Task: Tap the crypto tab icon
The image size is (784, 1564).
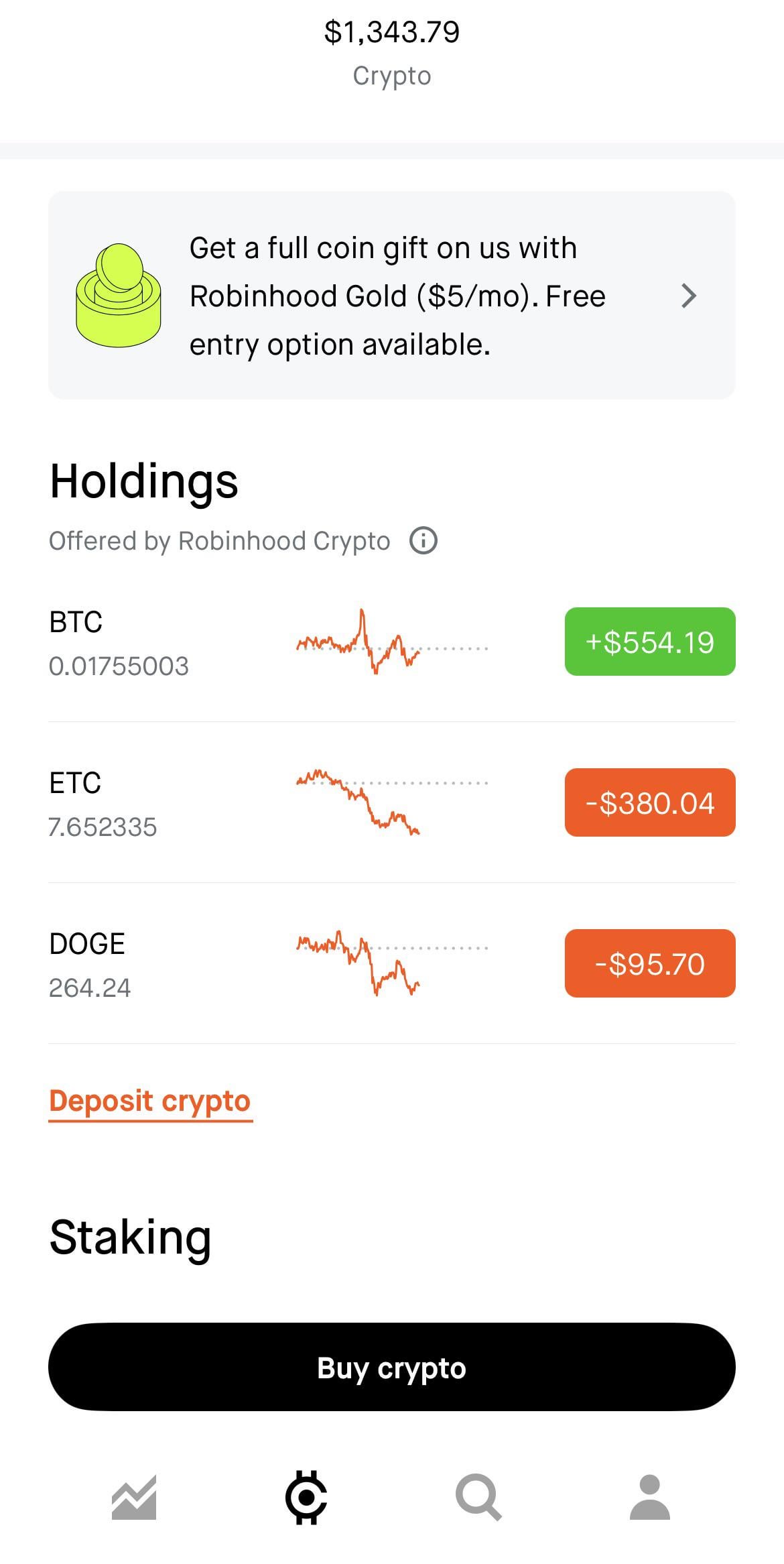Action: tap(306, 1497)
